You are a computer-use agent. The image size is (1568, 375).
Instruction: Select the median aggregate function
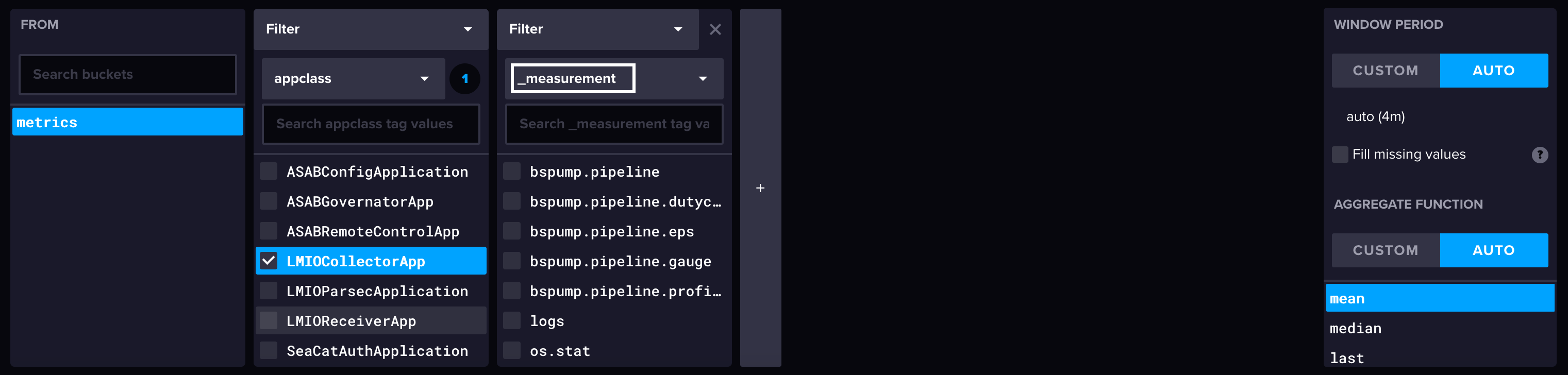[x=1356, y=329]
